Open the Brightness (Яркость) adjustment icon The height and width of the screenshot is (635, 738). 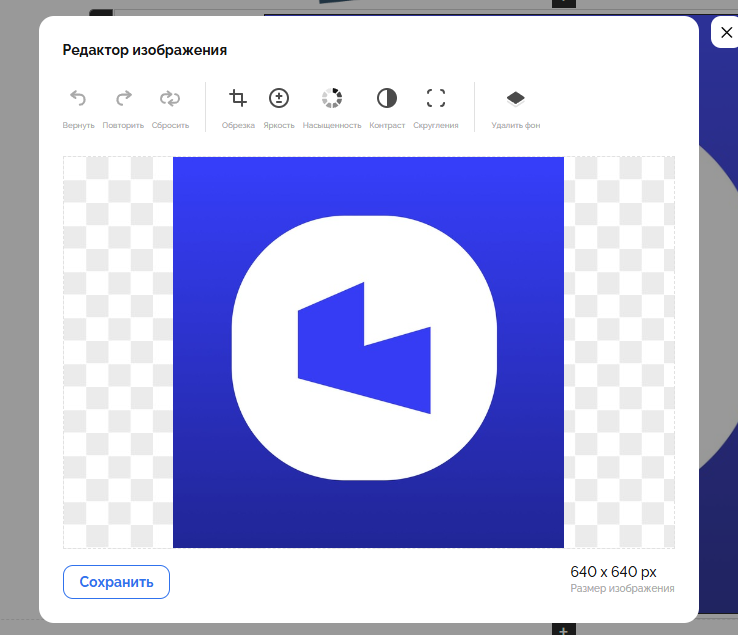pyautogui.click(x=279, y=98)
